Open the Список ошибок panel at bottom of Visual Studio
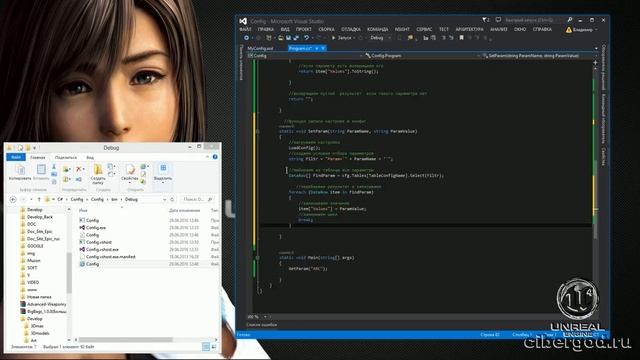Image resolution: width=640 pixels, height=360 pixels. [x=261, y=324]
